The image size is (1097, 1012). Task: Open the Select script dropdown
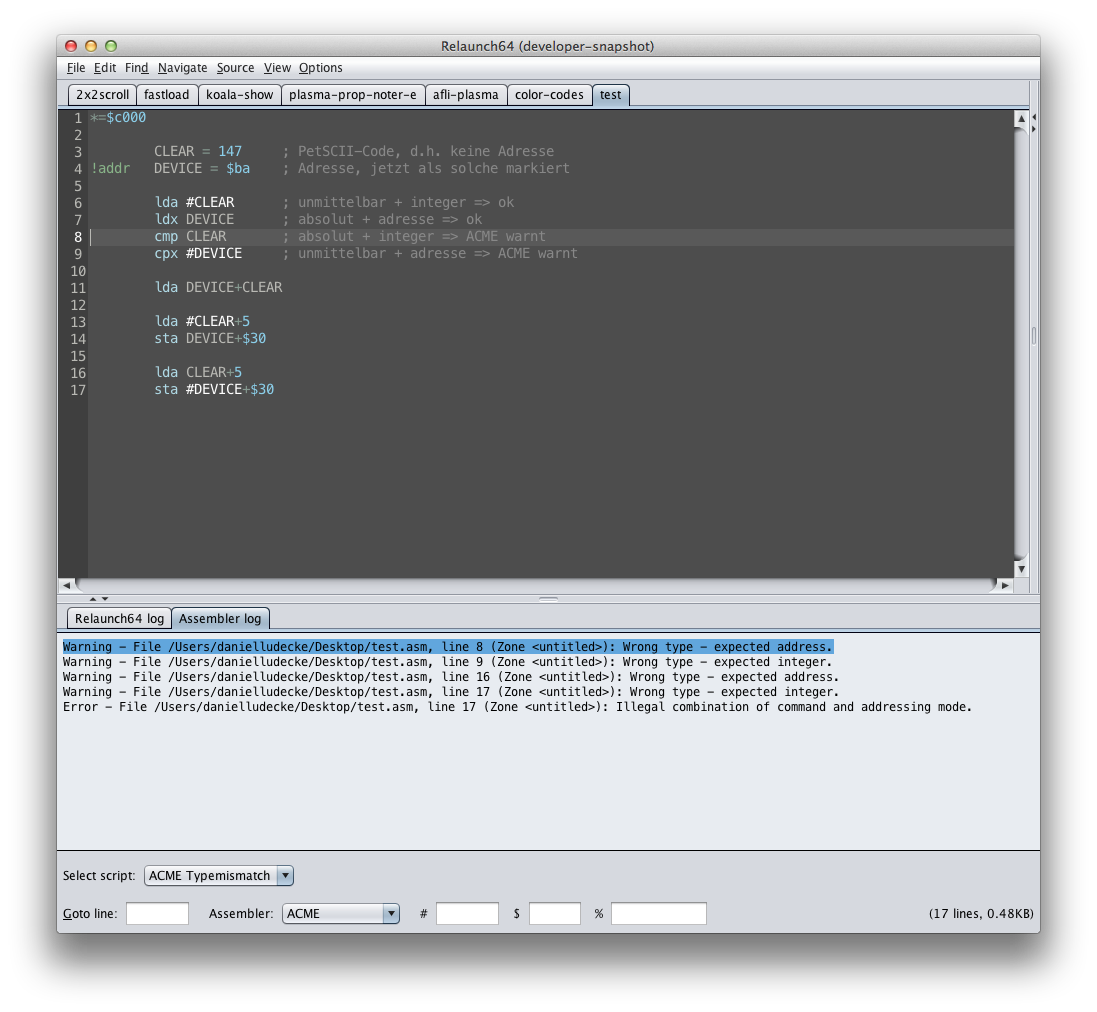click(x=219, y=876)
